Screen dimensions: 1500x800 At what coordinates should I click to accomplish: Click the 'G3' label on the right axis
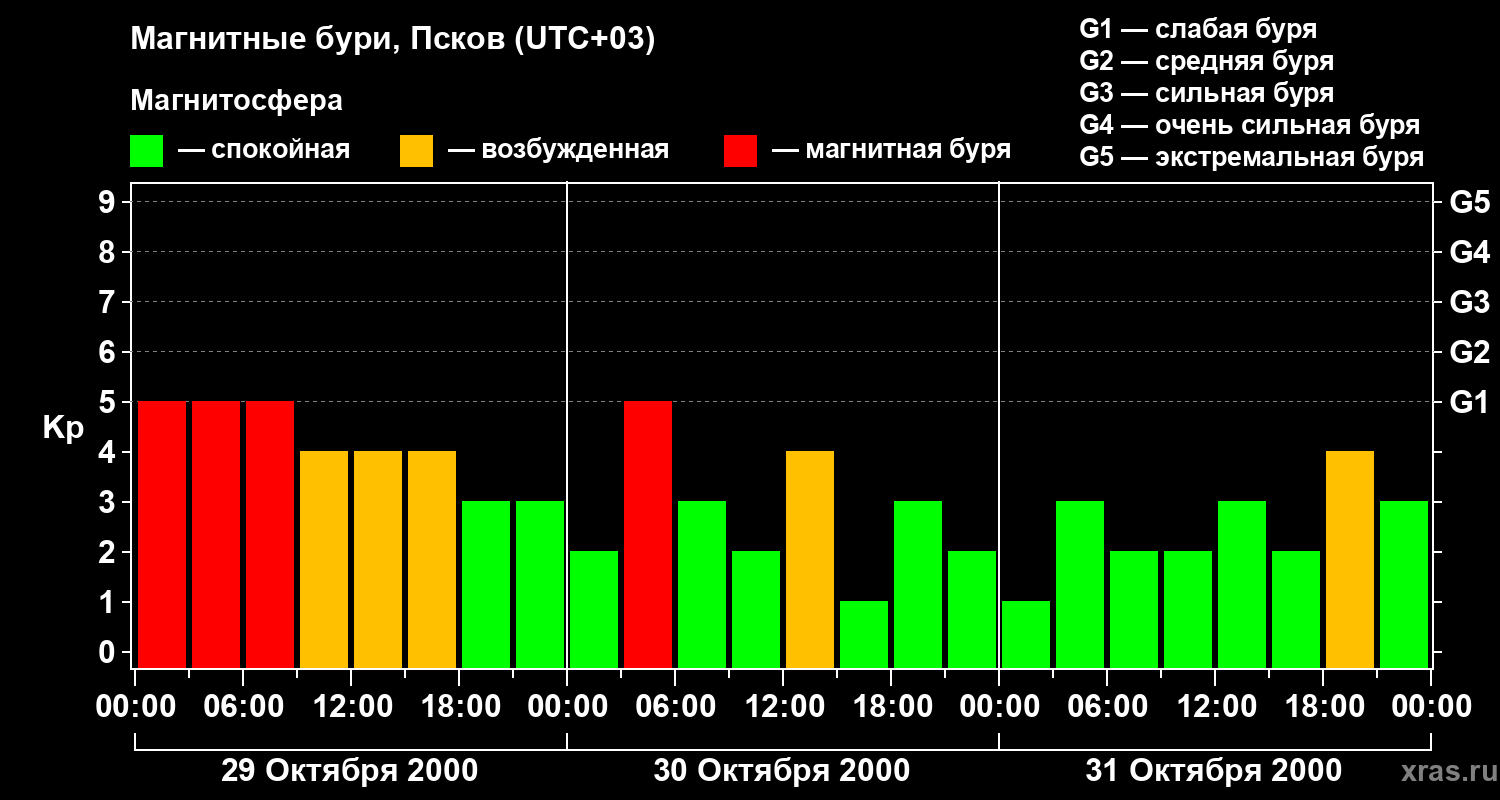[x=1469, y=302]
